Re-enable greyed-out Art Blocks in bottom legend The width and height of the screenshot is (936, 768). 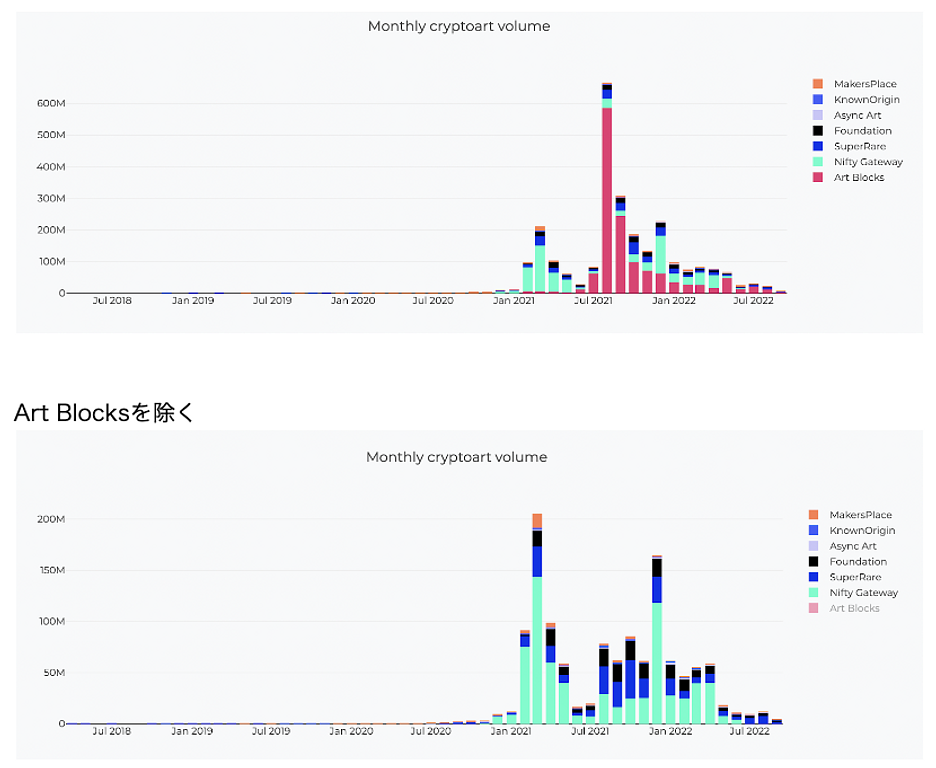pyautogui.click(x=854, y=608)
